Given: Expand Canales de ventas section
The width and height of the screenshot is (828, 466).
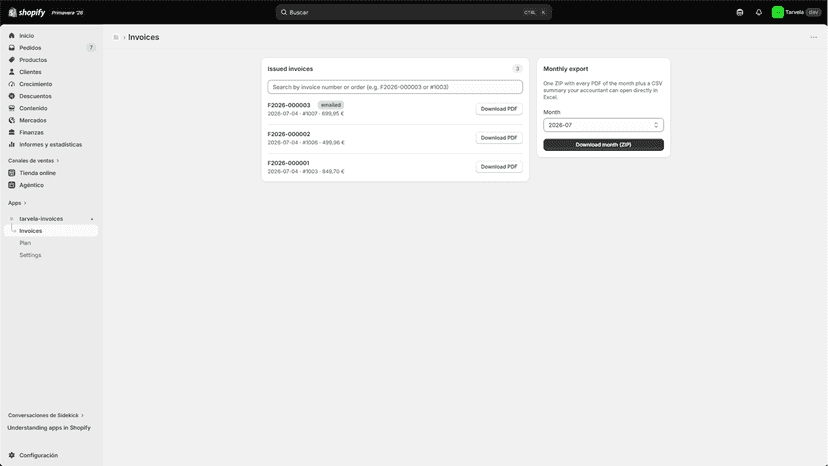Looking at the screenshot, I should pos(33,161).
